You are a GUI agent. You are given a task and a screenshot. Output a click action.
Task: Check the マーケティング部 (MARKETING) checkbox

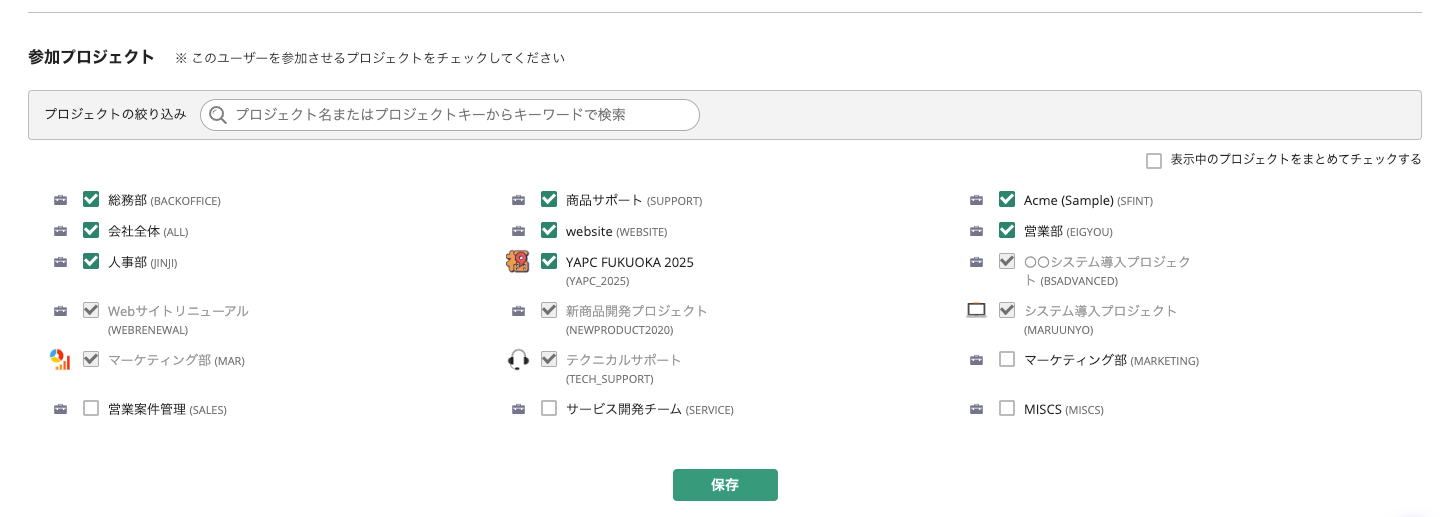(1007, 359)
